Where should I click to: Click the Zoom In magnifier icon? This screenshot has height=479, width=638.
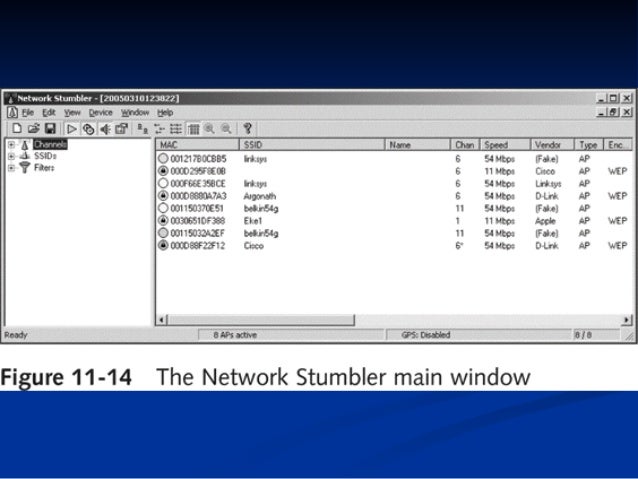[210, 129]
